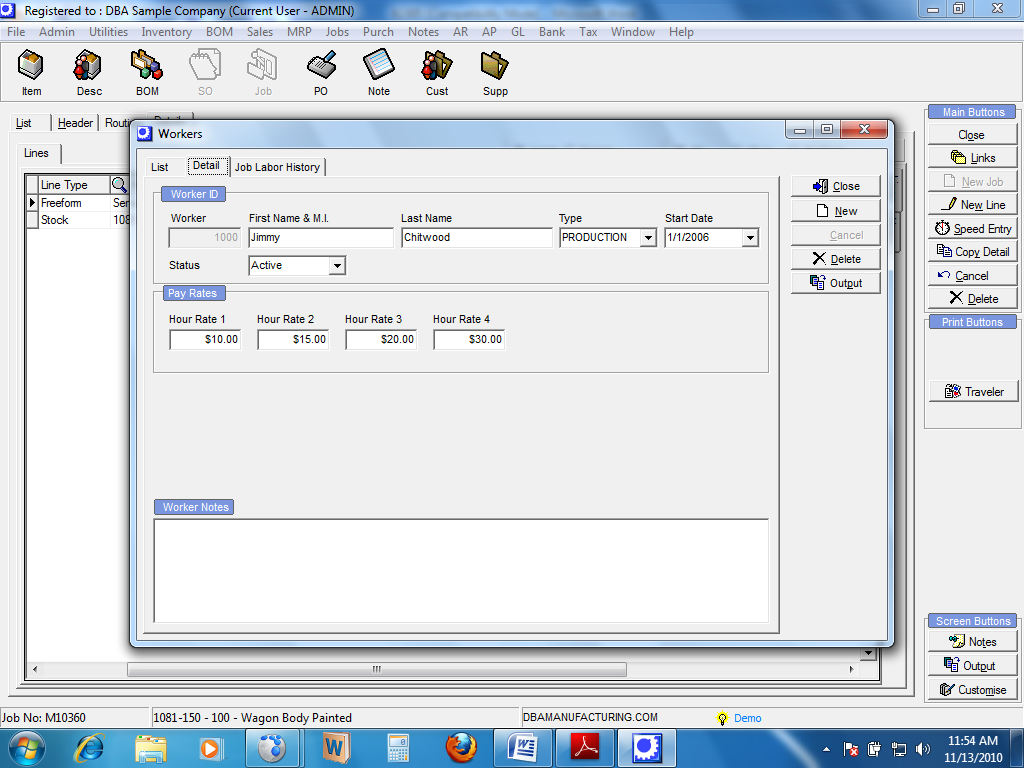1024x768 pixels.
Task: Click the New button in Workers dialog
Action: pyautogui.click(x=836, y=211)
